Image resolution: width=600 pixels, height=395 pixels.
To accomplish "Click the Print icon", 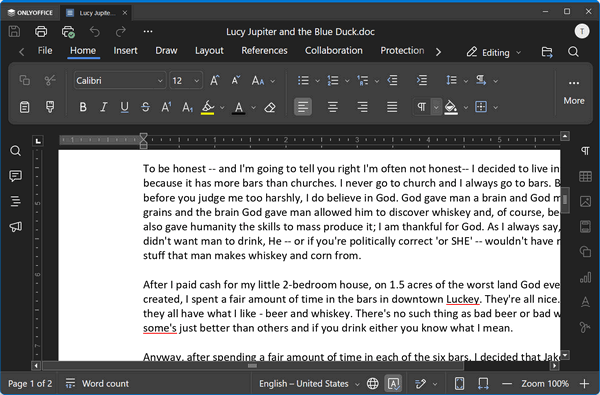I will tap(41, 31).
